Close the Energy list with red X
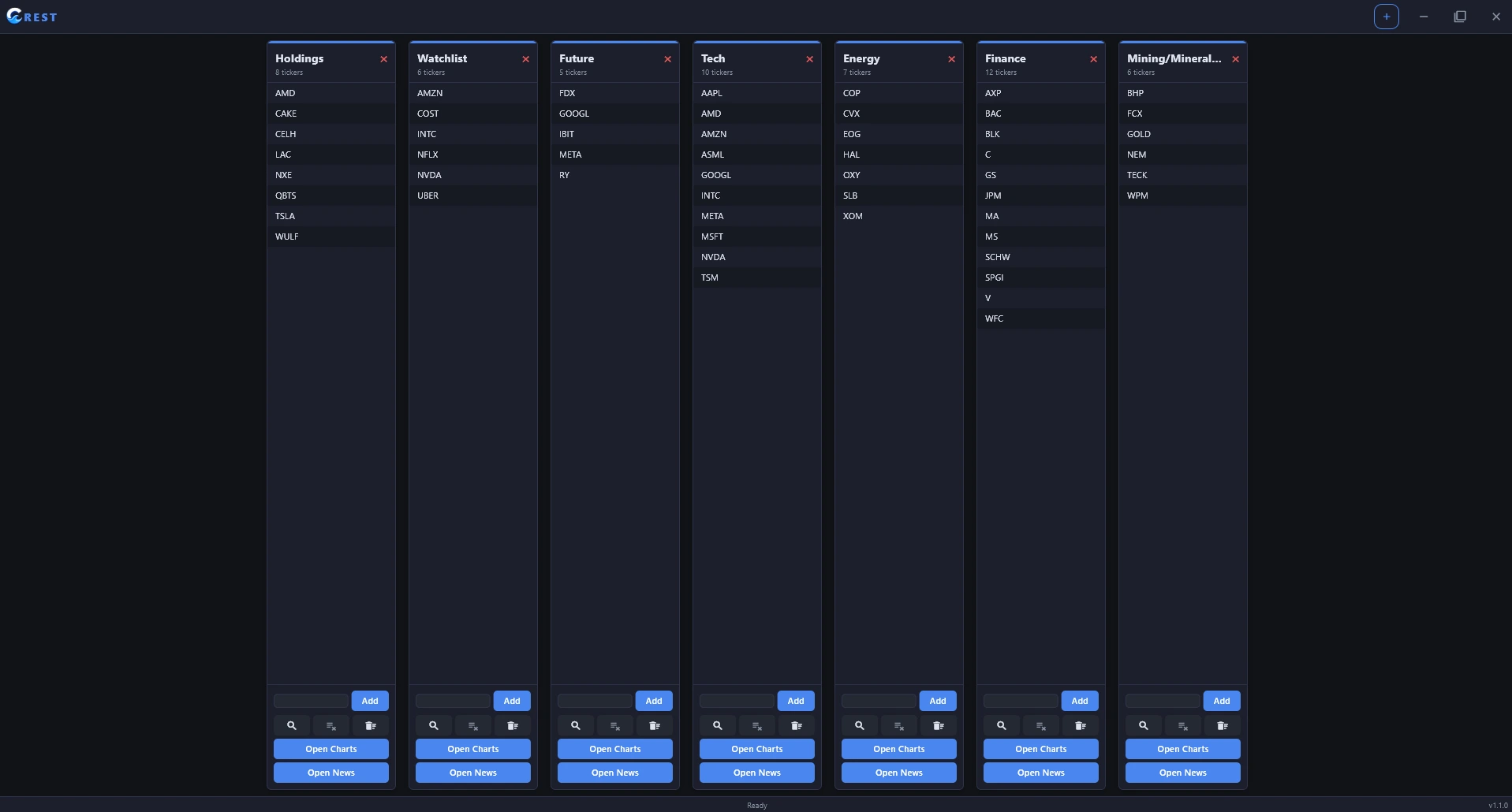 coord(952,59)
